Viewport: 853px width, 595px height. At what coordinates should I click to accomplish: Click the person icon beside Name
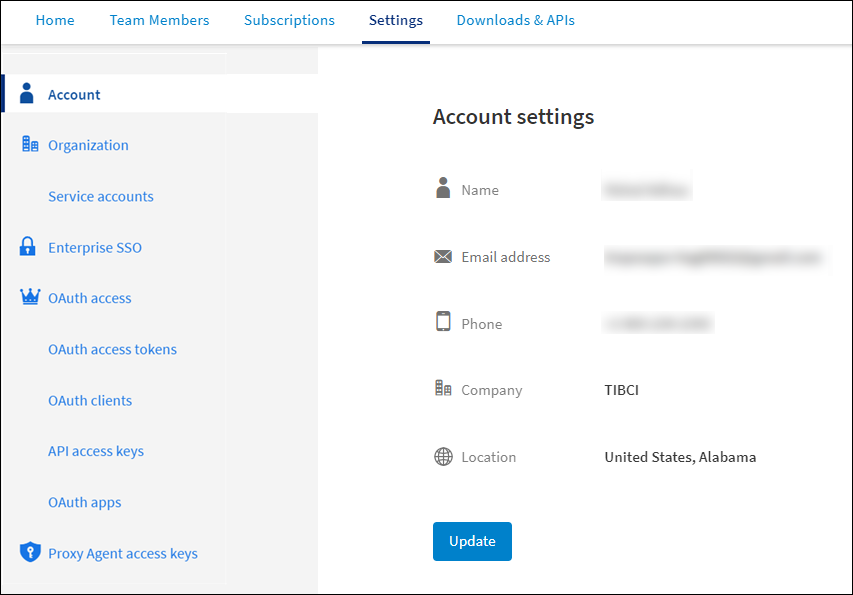coord(443,188)
